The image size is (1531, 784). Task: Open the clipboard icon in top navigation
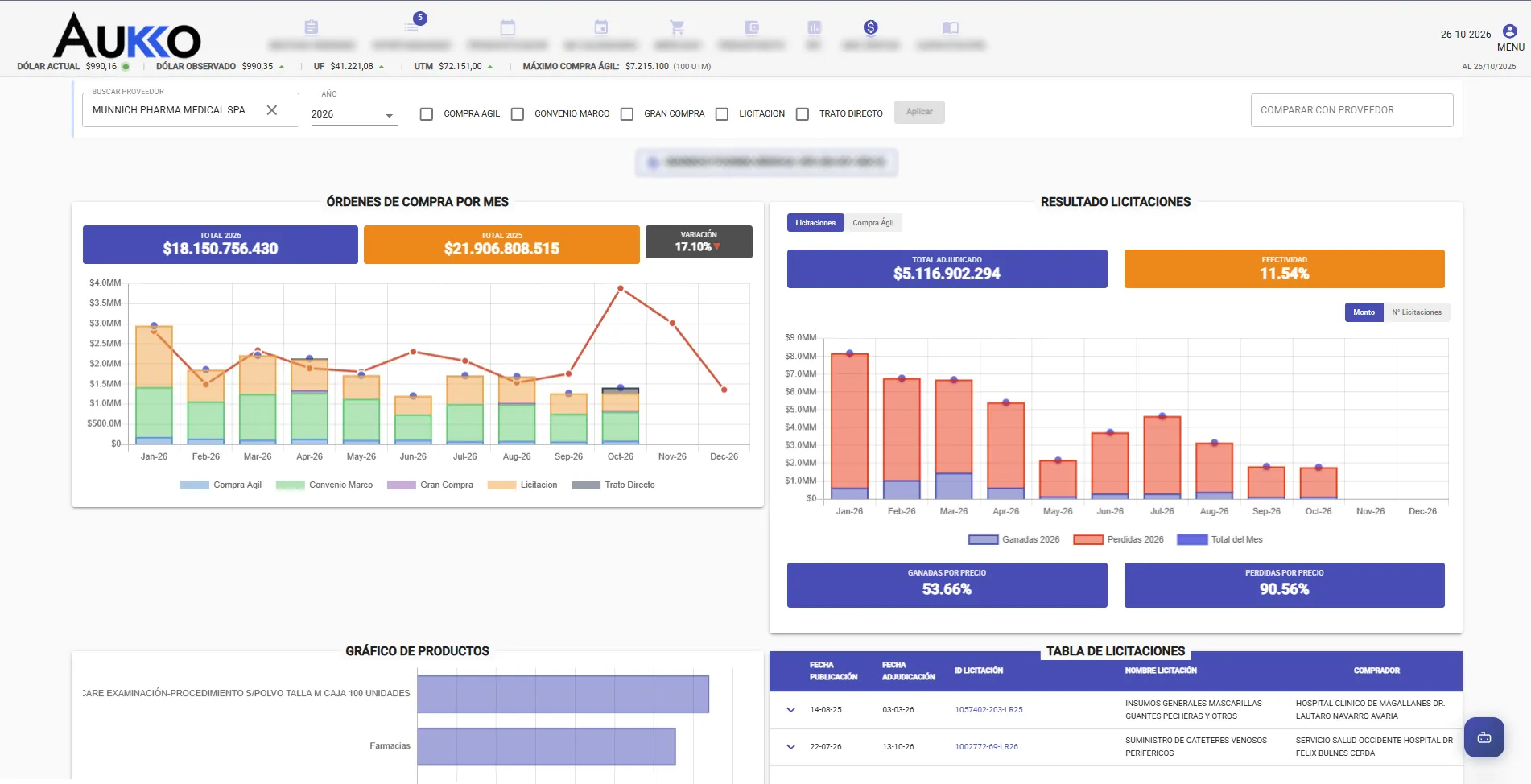[312, 27]
